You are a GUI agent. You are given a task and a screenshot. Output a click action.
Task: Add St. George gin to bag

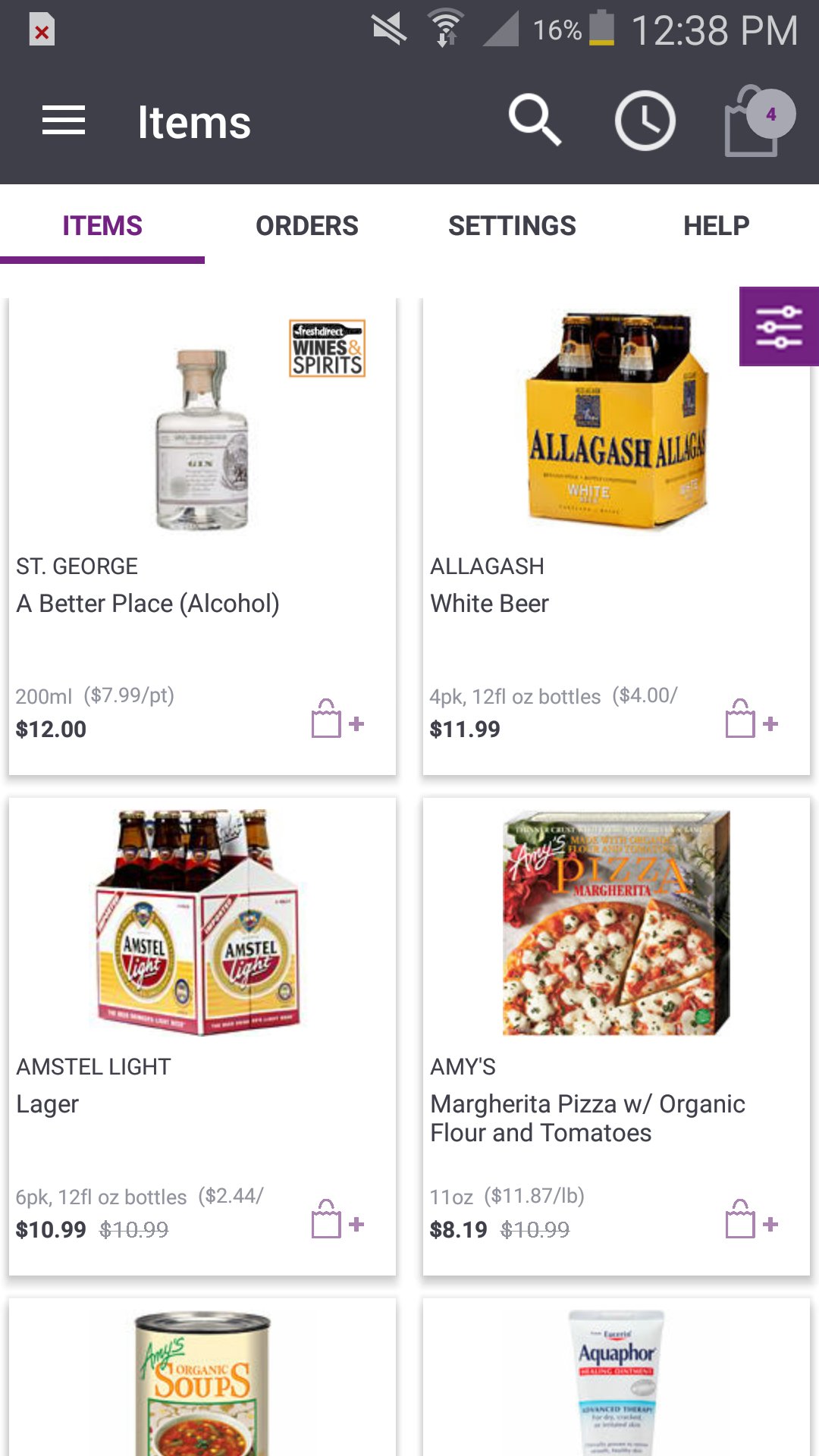[337, 720]
